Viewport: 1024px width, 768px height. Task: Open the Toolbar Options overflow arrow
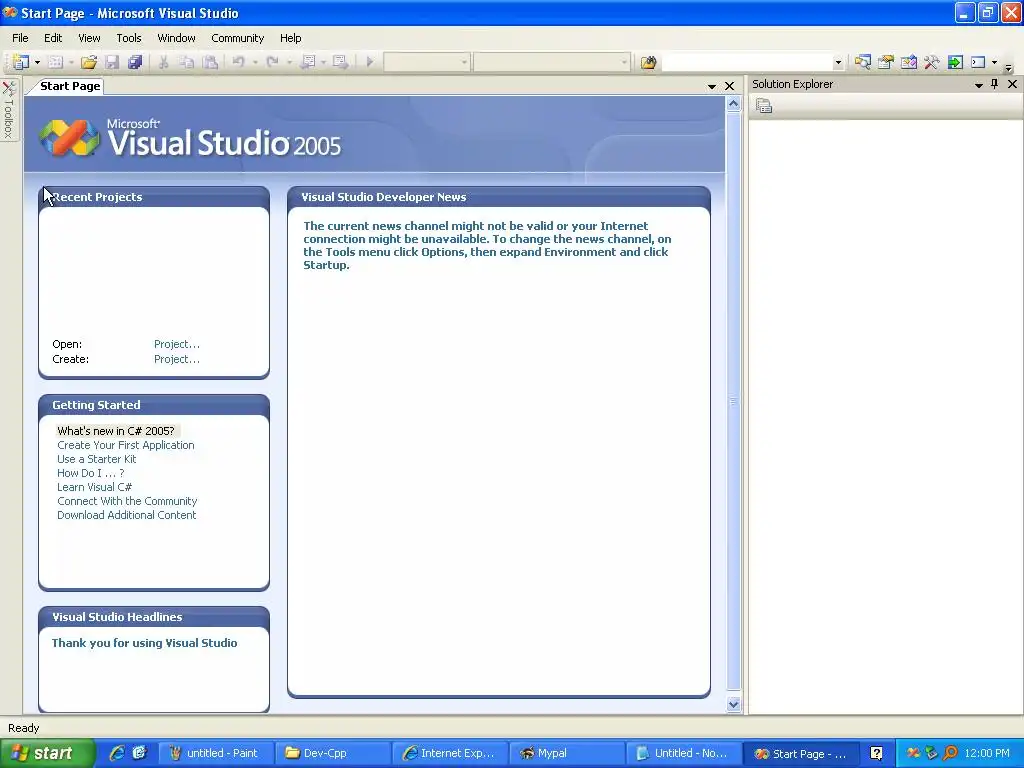(1008, 67)
